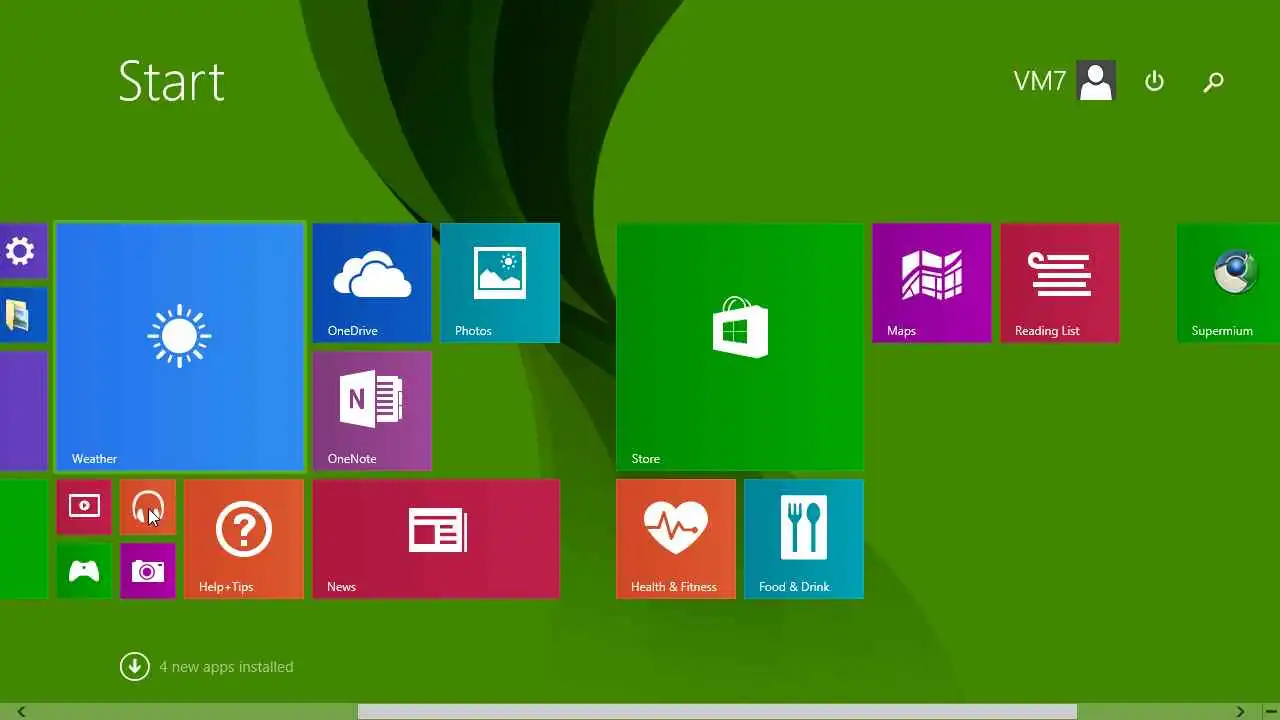Click the VM7 user account picture

(x=1096, y=81)
